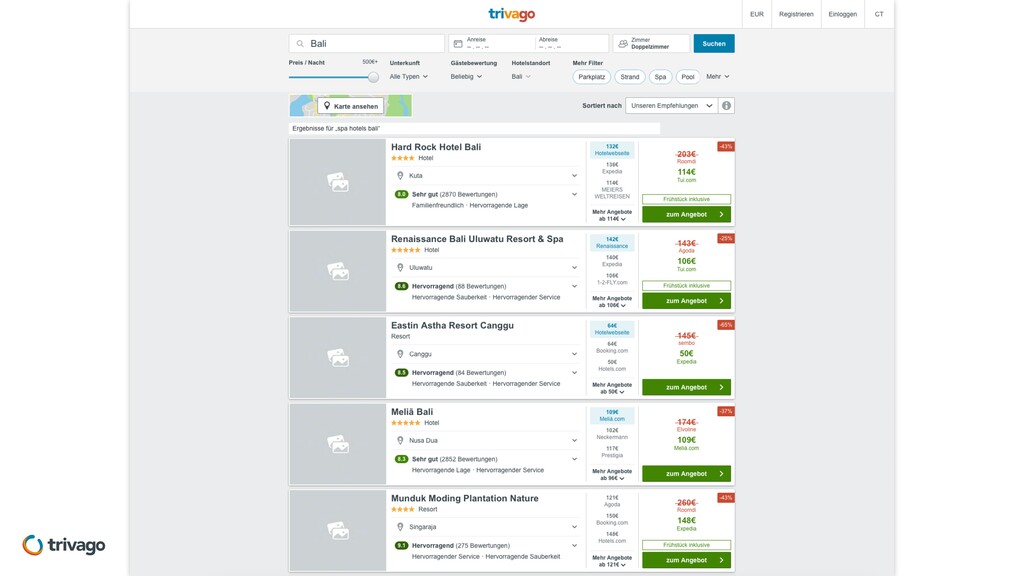Image resolution: width=1024 pixels, height=576 pixels.
Task: Click zum Angebot for Eastin Astha Resort
Action: (686, 387)
